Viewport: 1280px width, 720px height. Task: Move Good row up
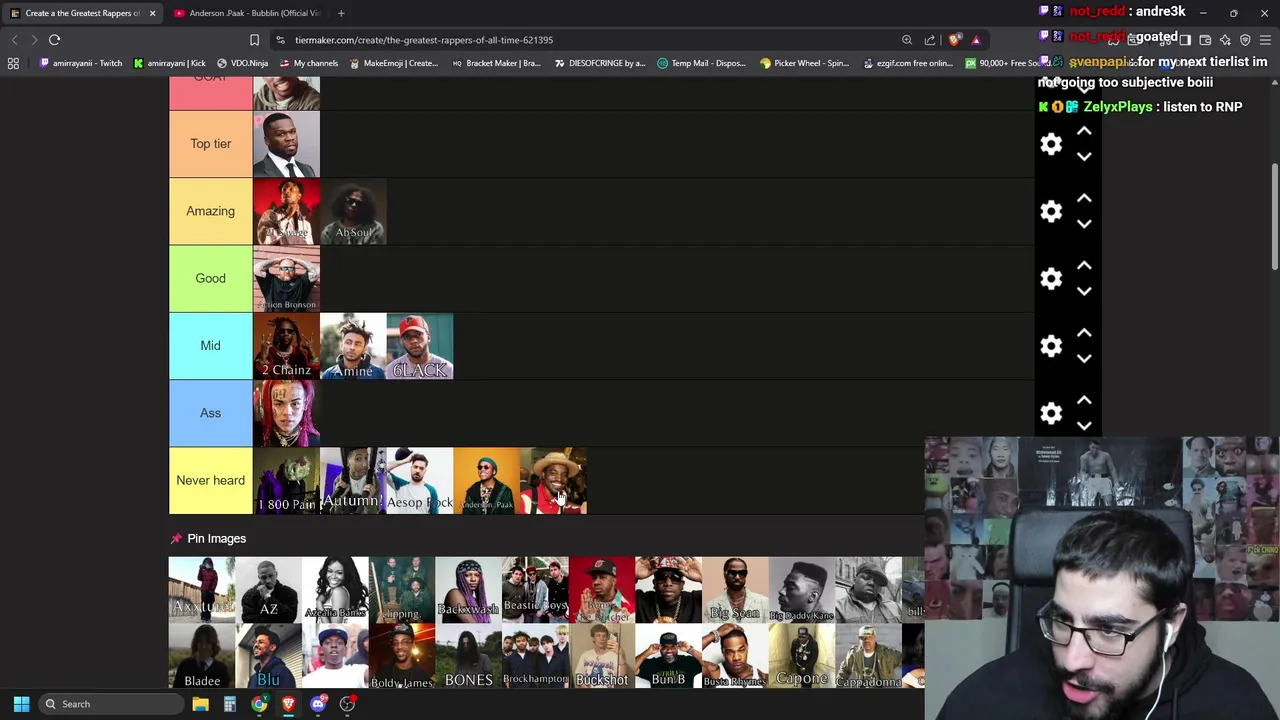tap(1084, 265)
